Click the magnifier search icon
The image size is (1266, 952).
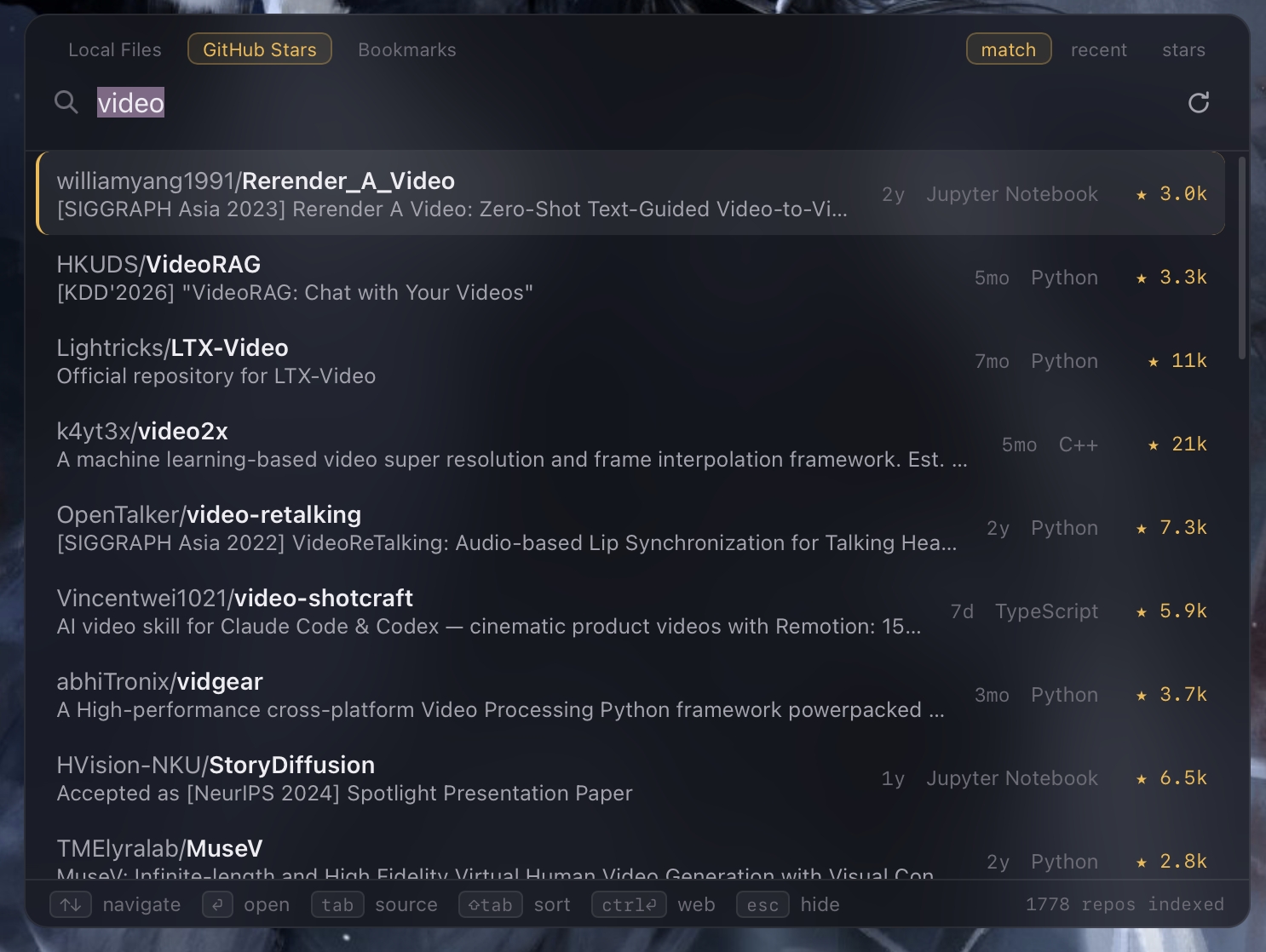66,102
